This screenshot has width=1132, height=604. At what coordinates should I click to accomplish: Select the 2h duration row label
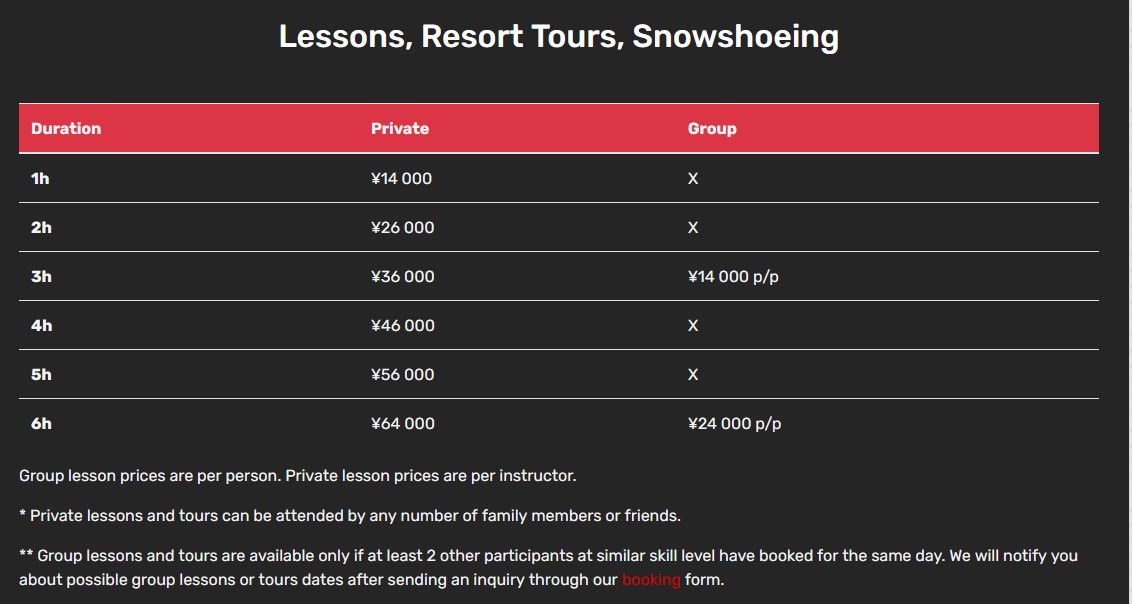tap(41, 227)
